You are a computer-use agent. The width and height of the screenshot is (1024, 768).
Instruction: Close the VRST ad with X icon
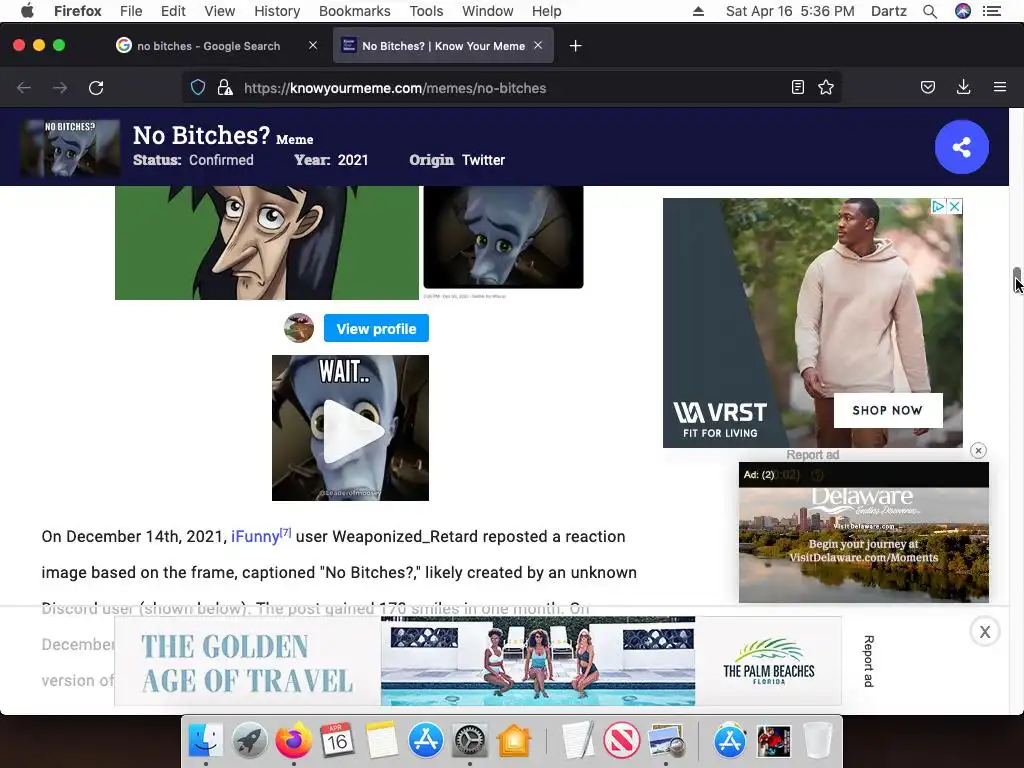954,206
